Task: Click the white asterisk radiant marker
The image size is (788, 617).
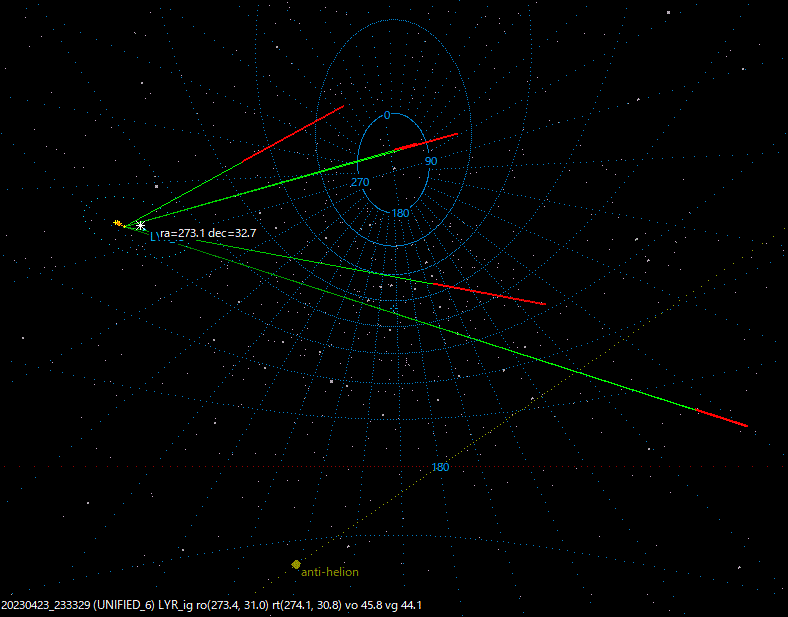Action: click(141, 226)
